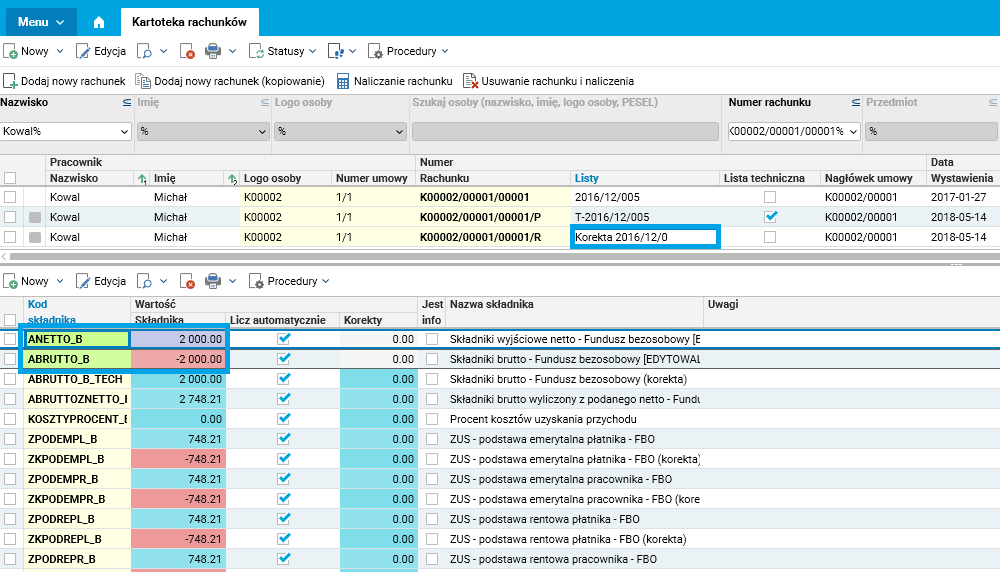Click the printer icon in top toolbar
1000x572 pixels.
pos(213,51)
